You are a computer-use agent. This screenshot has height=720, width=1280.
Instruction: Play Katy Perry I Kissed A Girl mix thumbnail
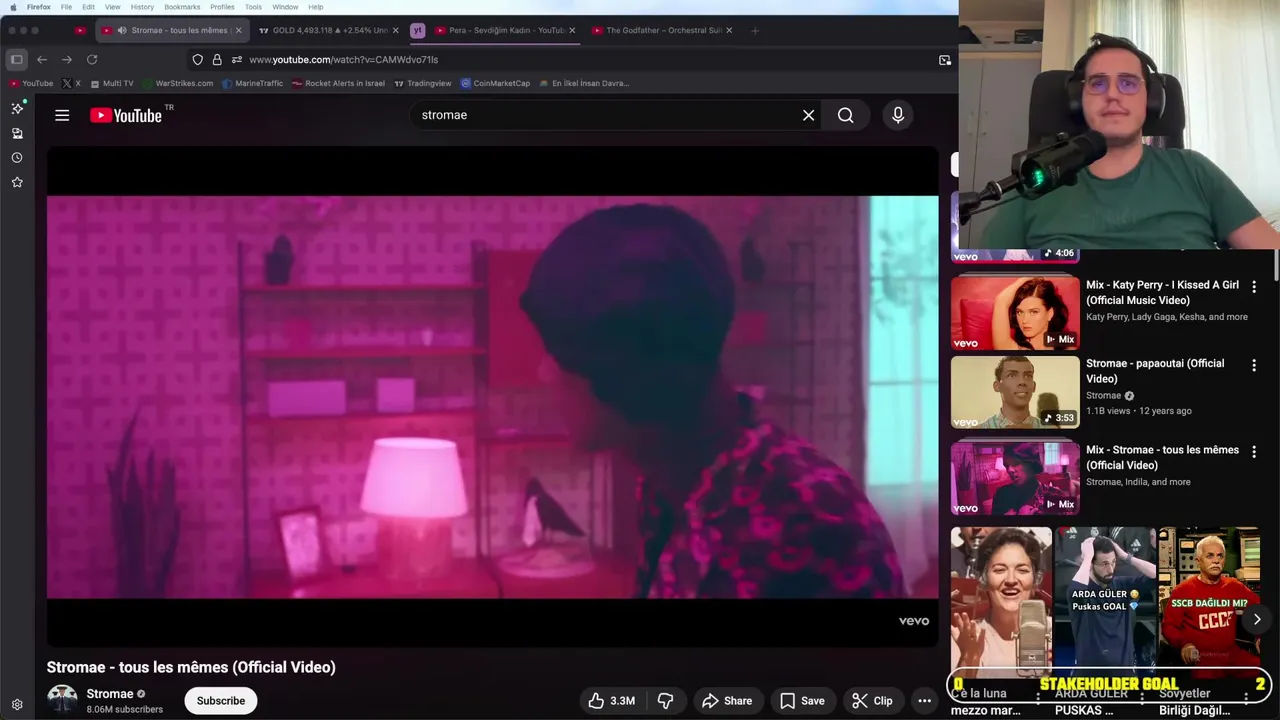[1015, 312]
